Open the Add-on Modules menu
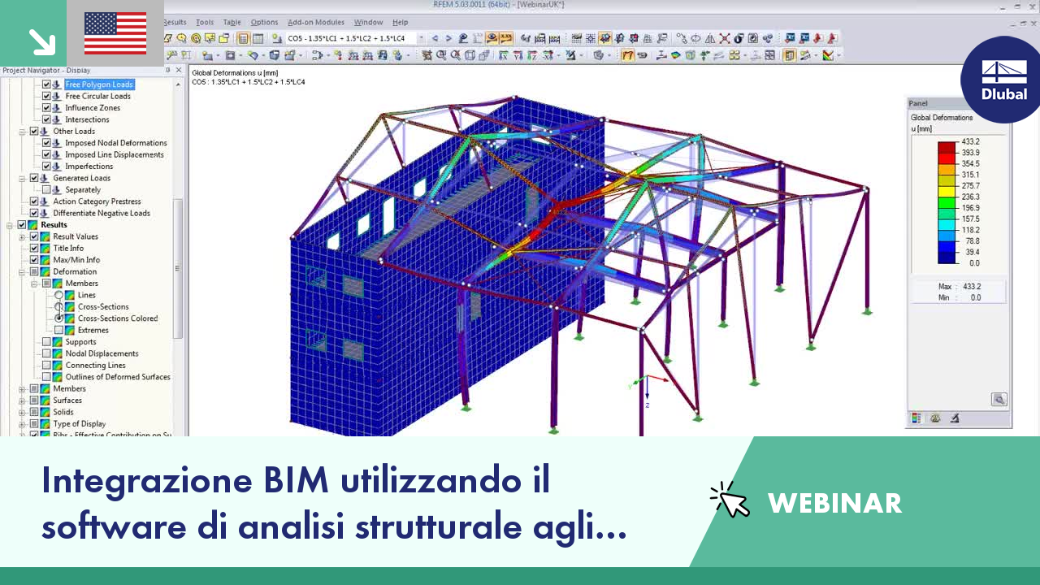 click(x=316, y=22)
